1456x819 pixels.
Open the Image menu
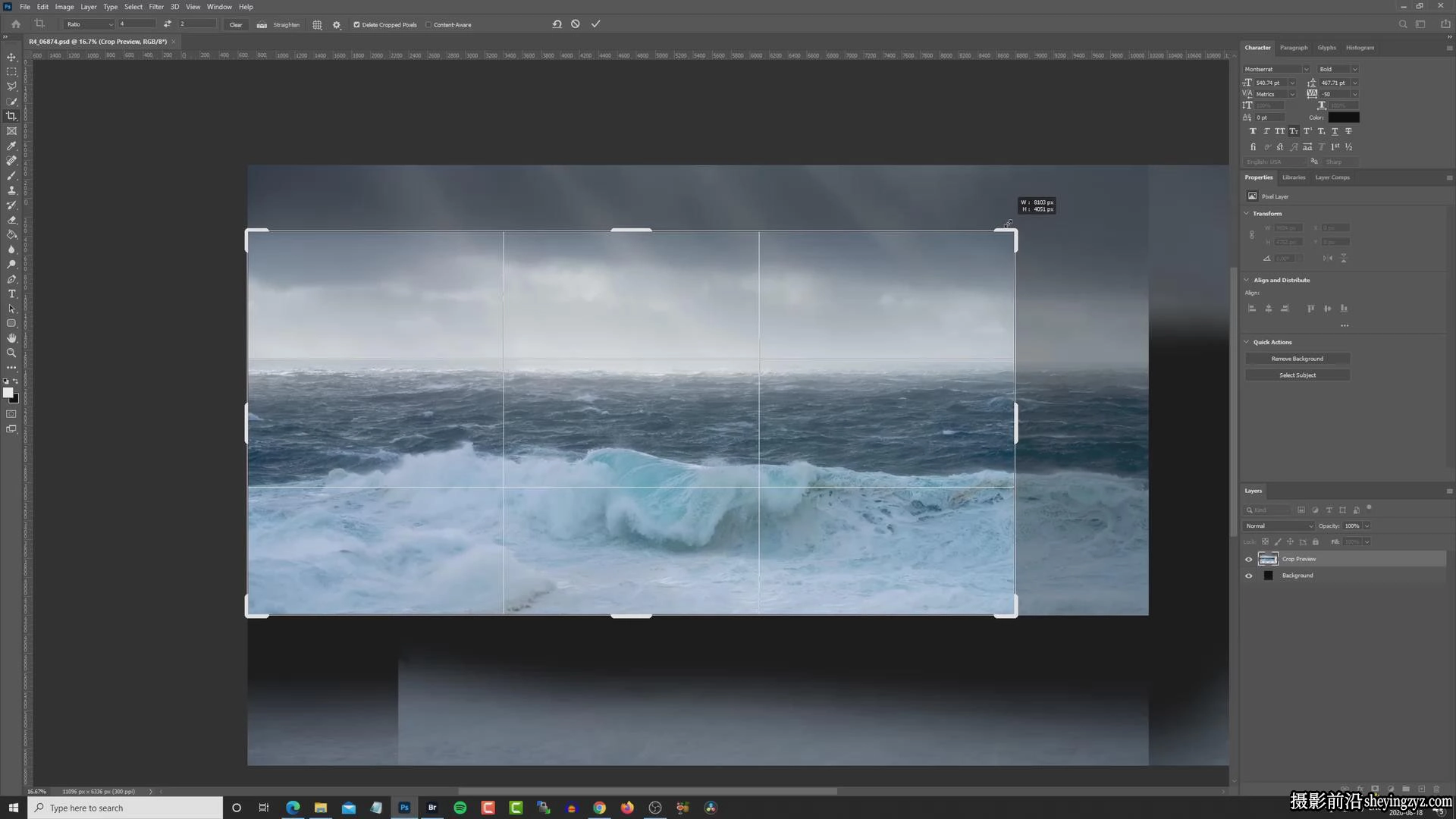[x=64, y=7]
